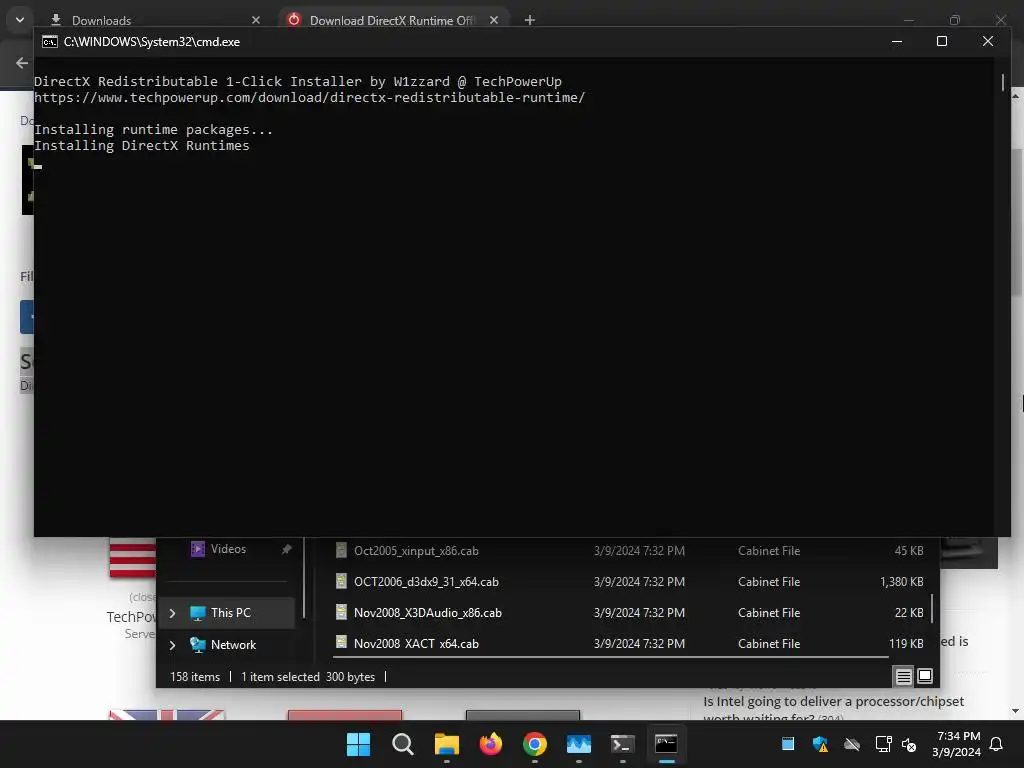
Task: Launch Google Chrome from taskbar
Action: pyautogui.click(x=535, y=744)
